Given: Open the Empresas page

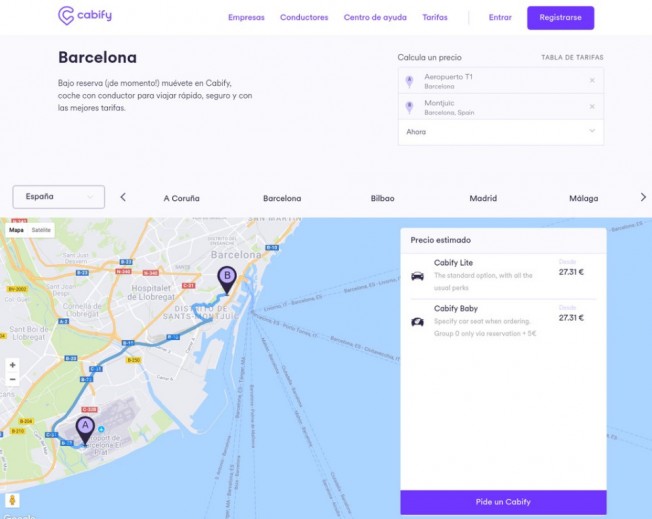Looking at the screenshot, I should point(246,17).
